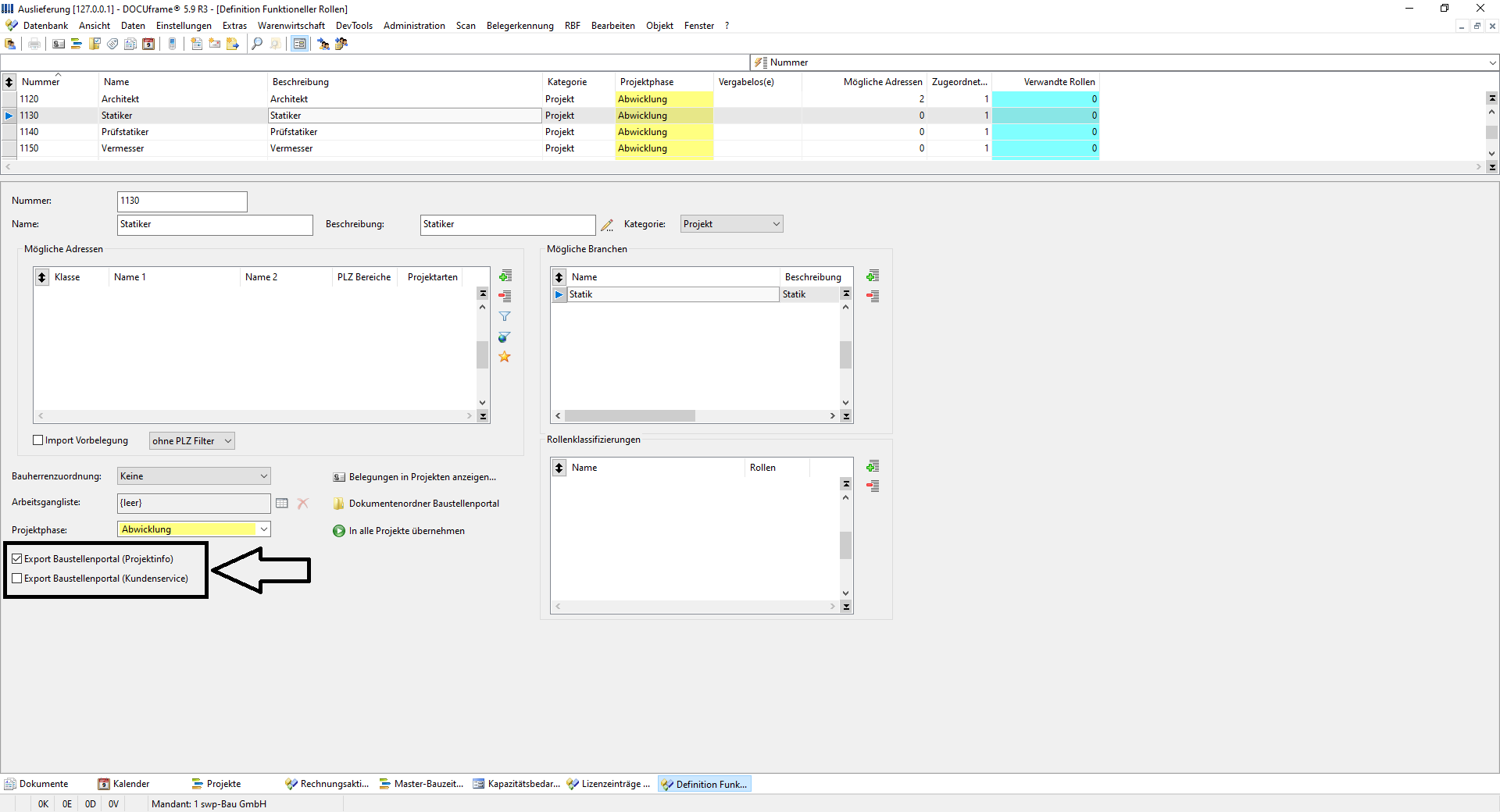Click the users with arrow toolbar icon
Viewport: 1500px width, 812px height.
(323, 44)
